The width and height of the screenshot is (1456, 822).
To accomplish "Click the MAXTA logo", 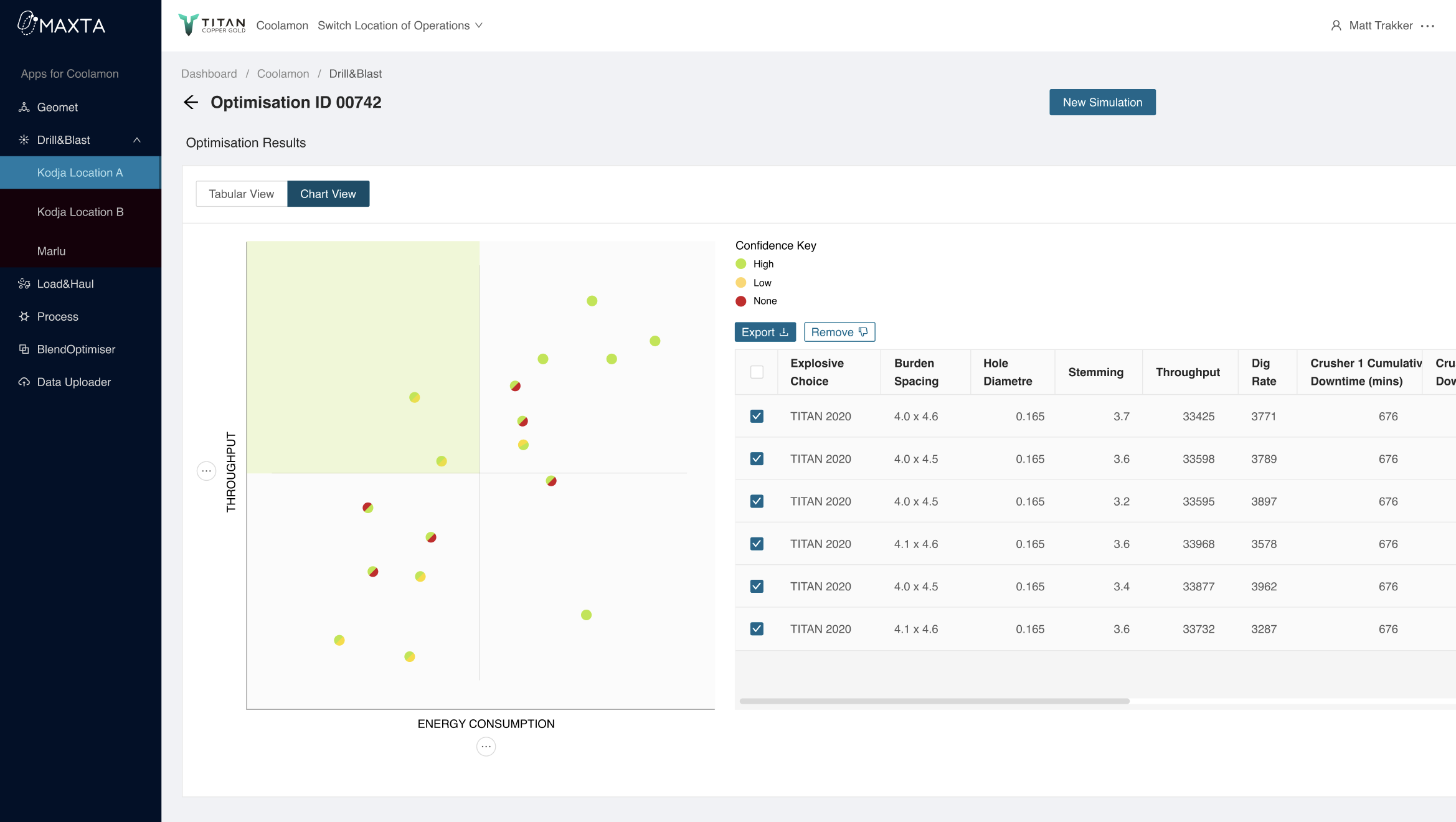I will click(x=61, y=24).
